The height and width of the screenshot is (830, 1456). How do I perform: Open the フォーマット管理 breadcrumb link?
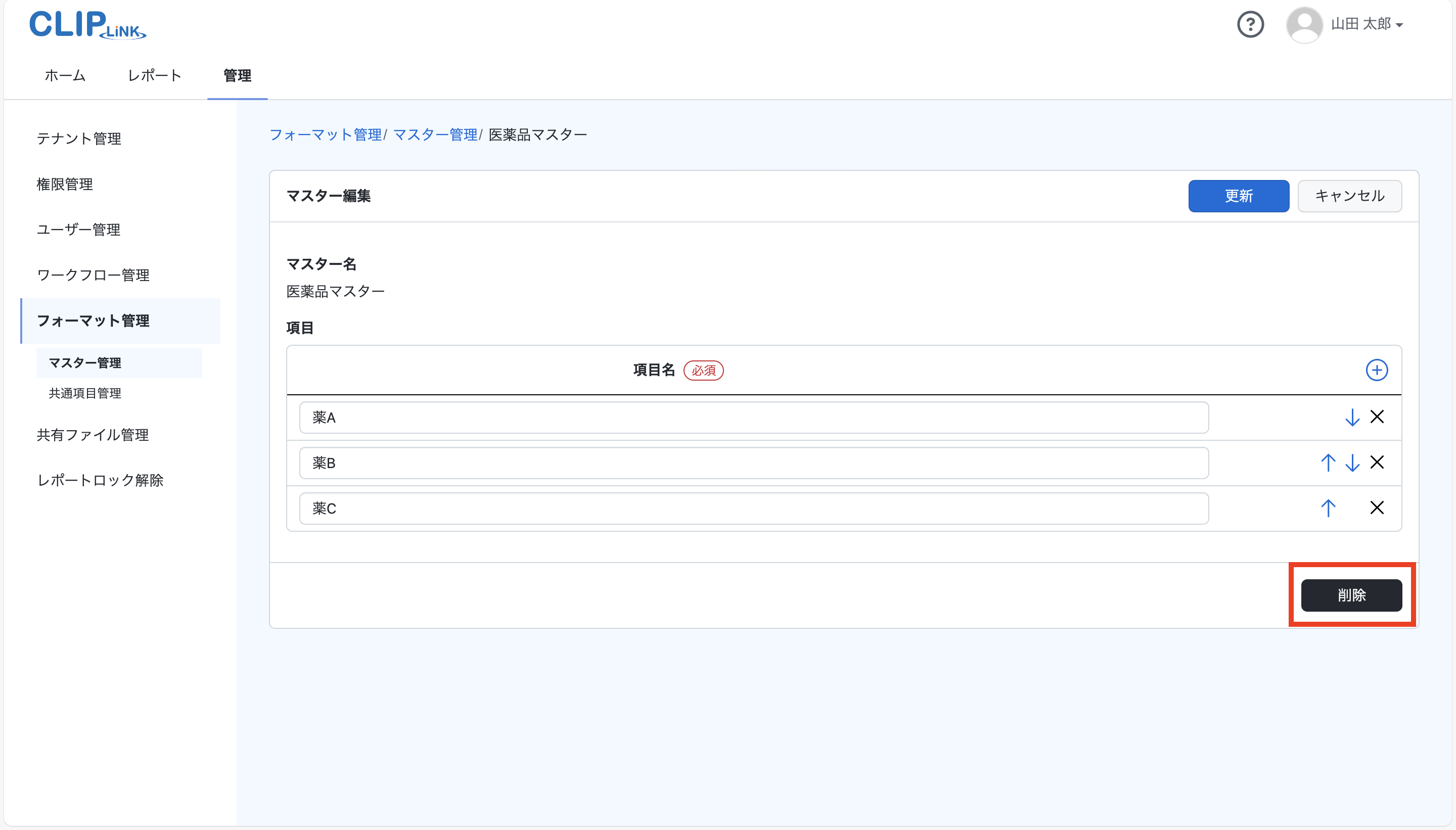326,134
